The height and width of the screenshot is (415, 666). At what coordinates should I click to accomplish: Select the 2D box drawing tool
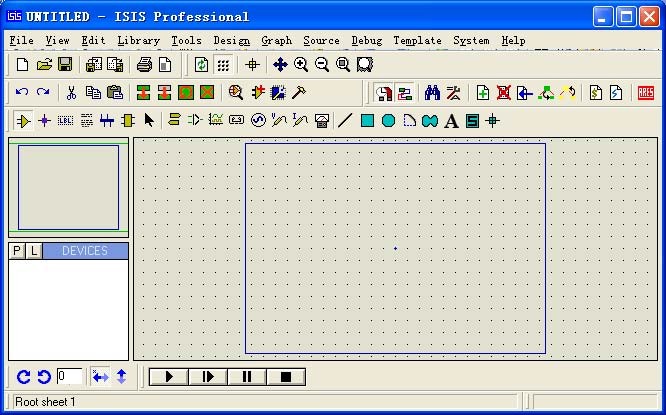367,121
